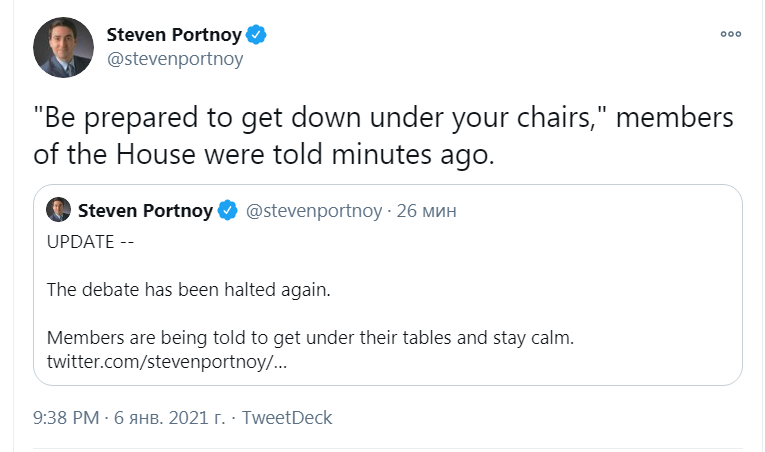Screen dimensions: 765x452
Task: Open the three-dot more options menu
Action: (731, 34)
